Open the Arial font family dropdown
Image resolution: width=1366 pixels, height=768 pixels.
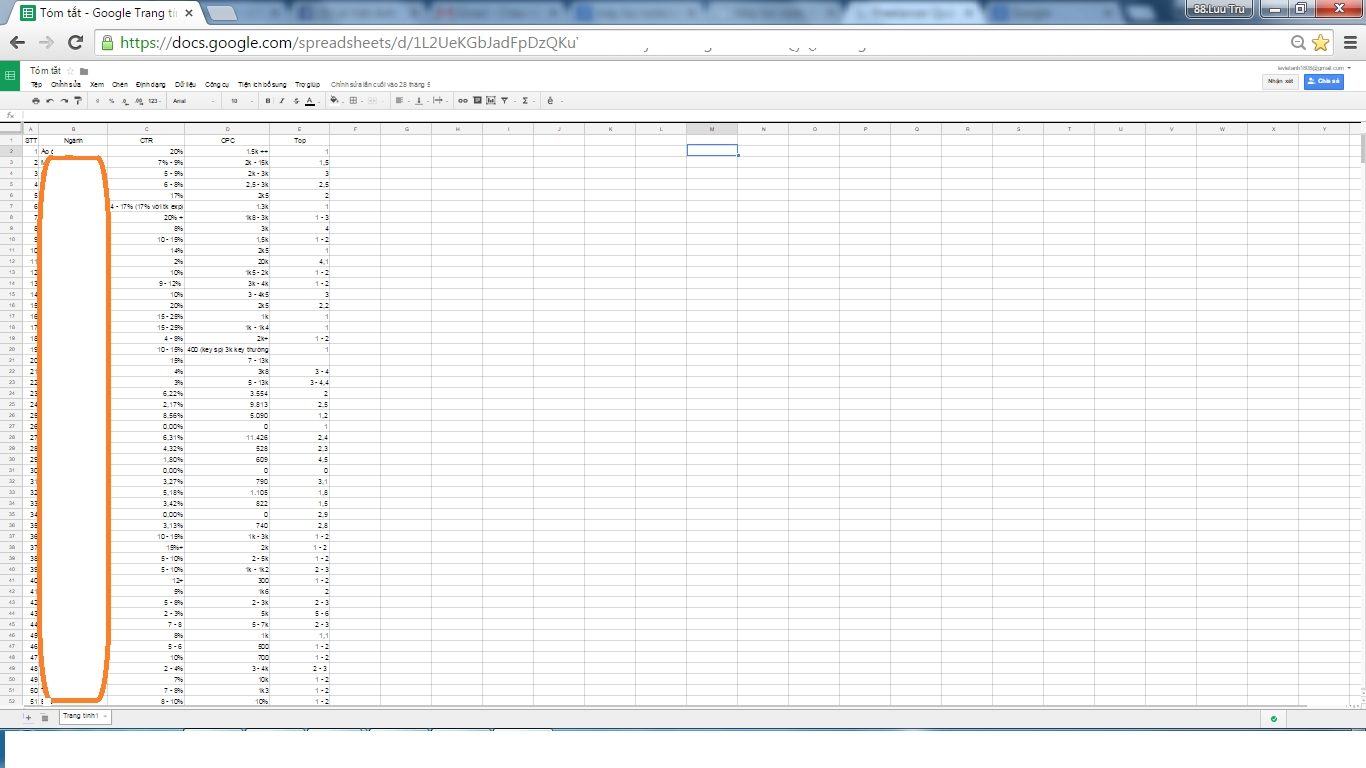coord(193,101)
